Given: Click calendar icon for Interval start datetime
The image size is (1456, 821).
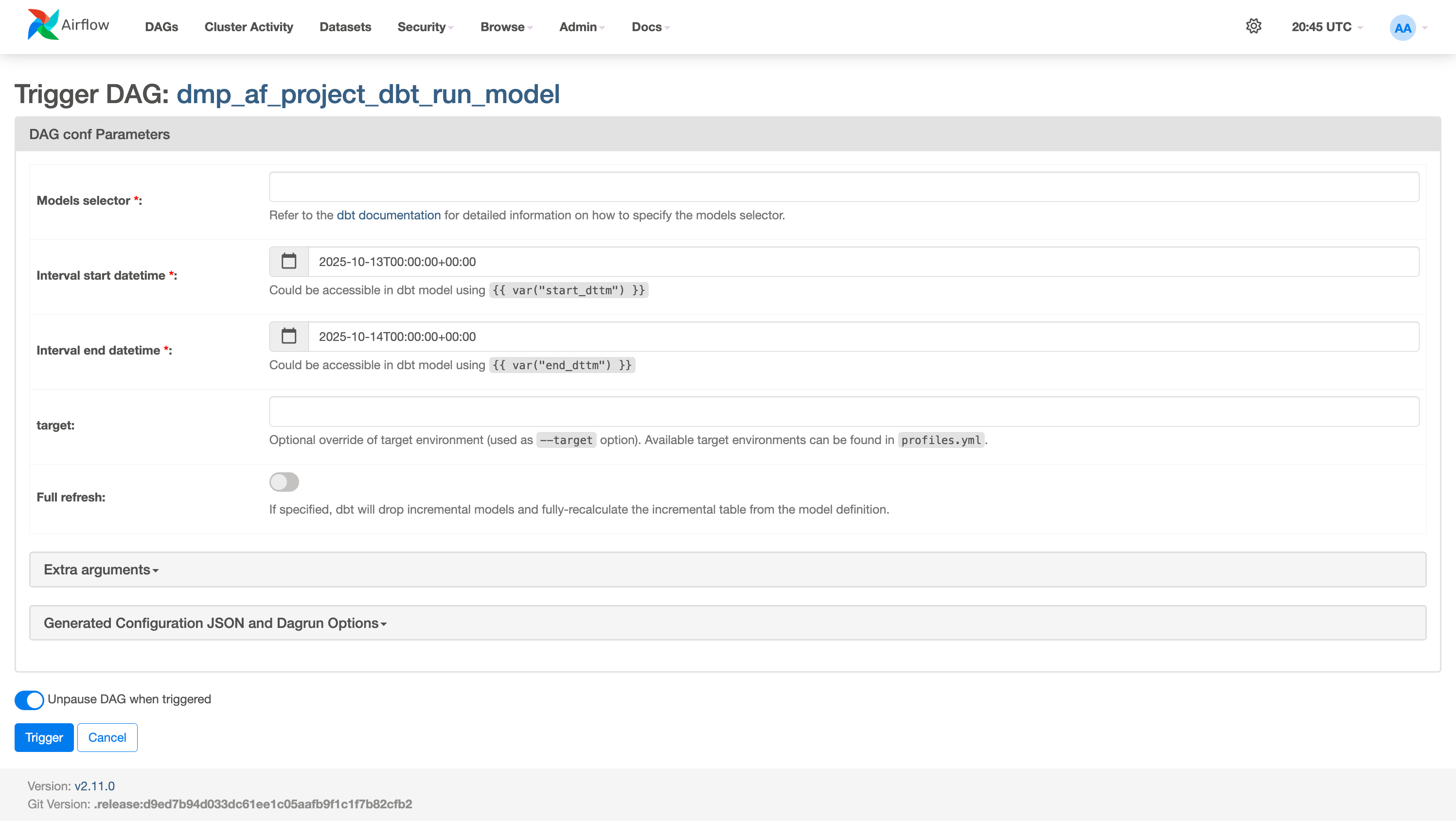Looking at the screenshot, I should click(289, 261).
